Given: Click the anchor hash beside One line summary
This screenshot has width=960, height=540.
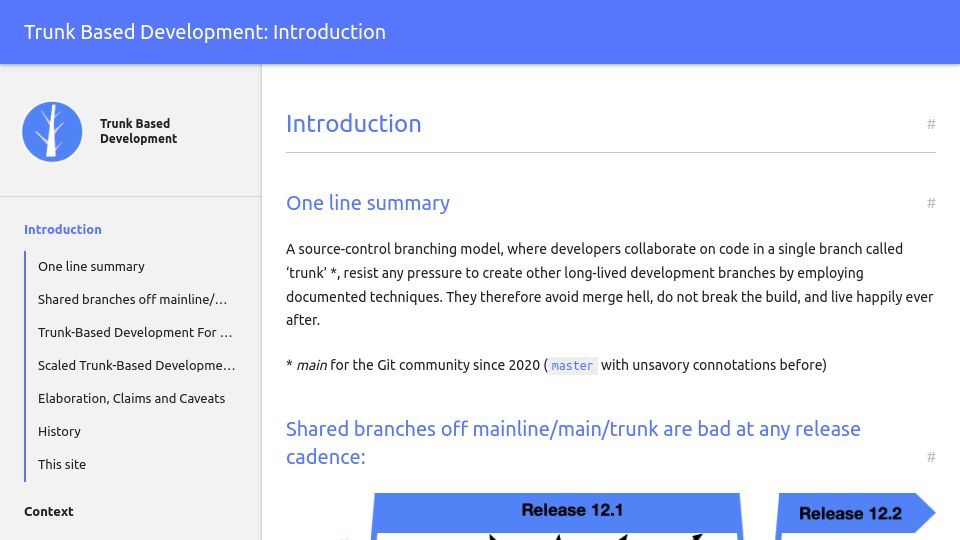Looking at the screenshot, I should tap(931, 203).
